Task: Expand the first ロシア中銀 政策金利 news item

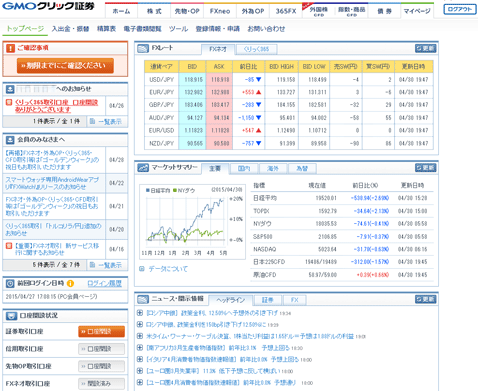Action: [140, 313]
